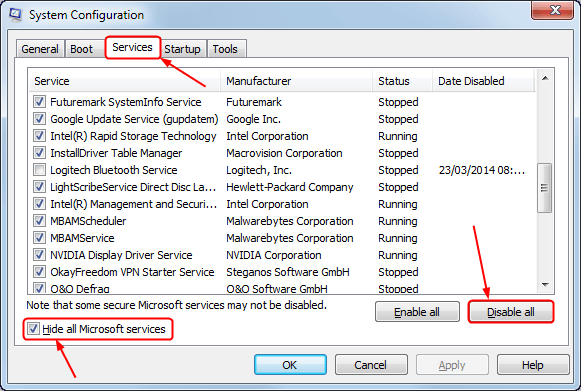Viewport: 581px width, 391px height.
Task: Toggle Intel(R) Rapid Storage Technology checkbox
Action: click(x=39, y=136)
